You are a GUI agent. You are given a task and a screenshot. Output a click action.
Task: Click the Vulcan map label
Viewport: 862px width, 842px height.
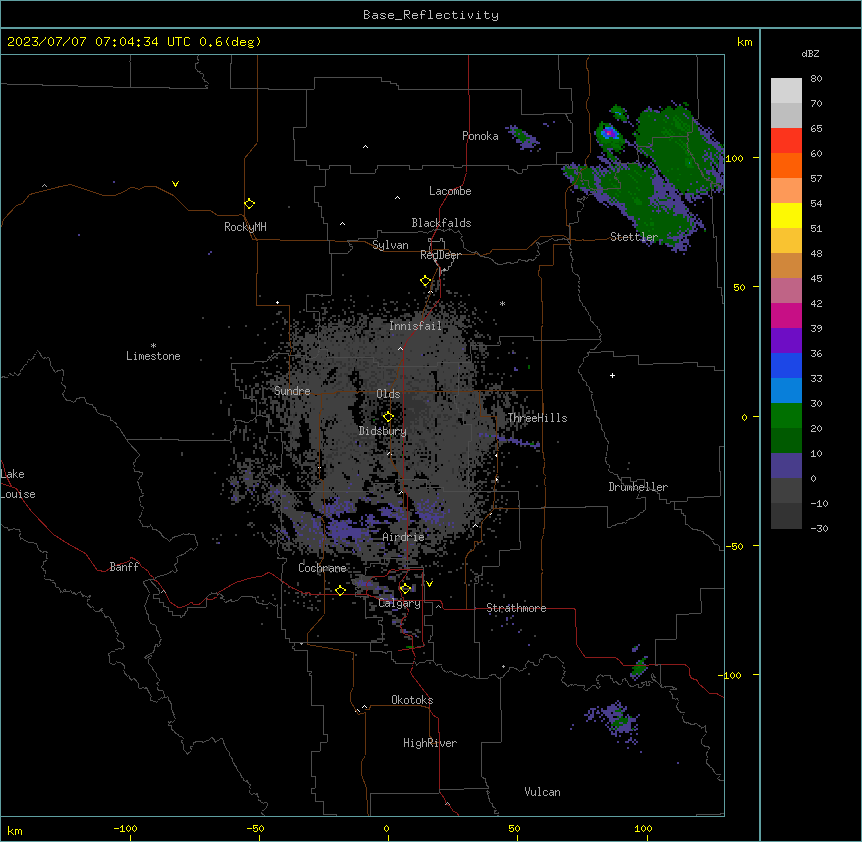pos(542,792)
